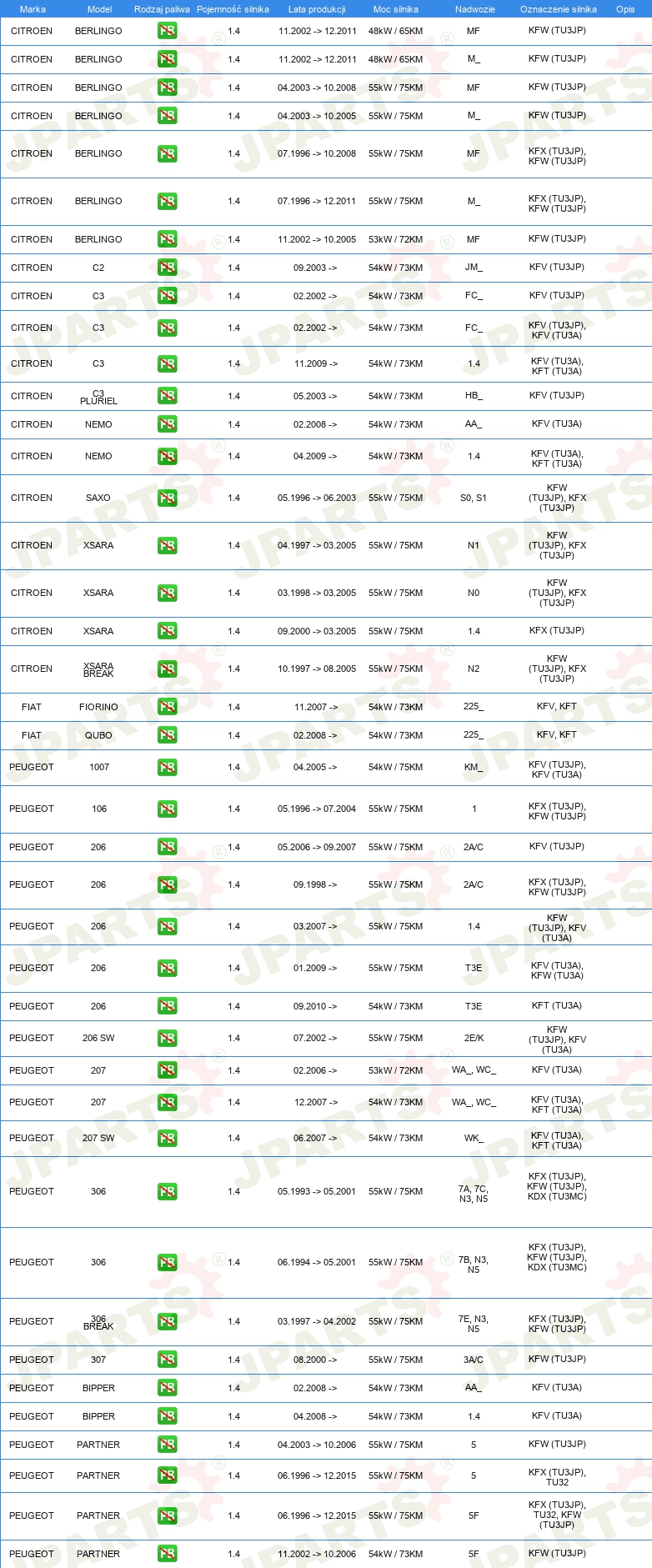Screen dimensions: 652x1568
Task: Click body code 3A/C
Action: (474, 1360)
